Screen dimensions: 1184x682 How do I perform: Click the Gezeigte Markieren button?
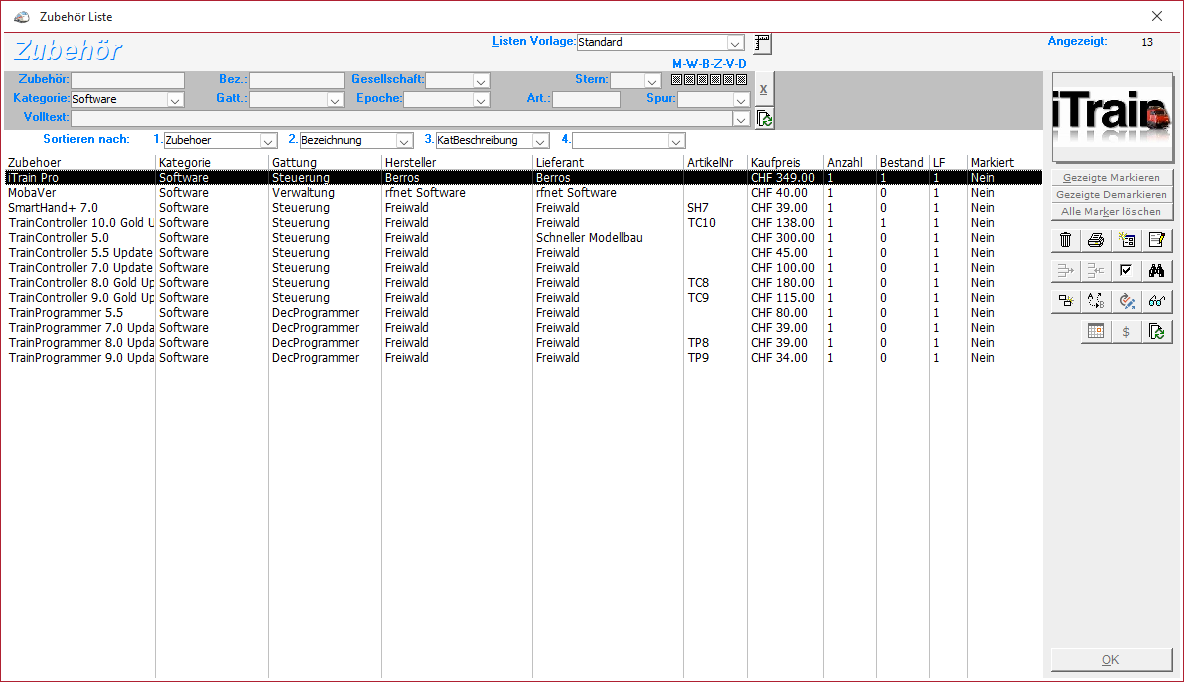(x=1112, y=177)
